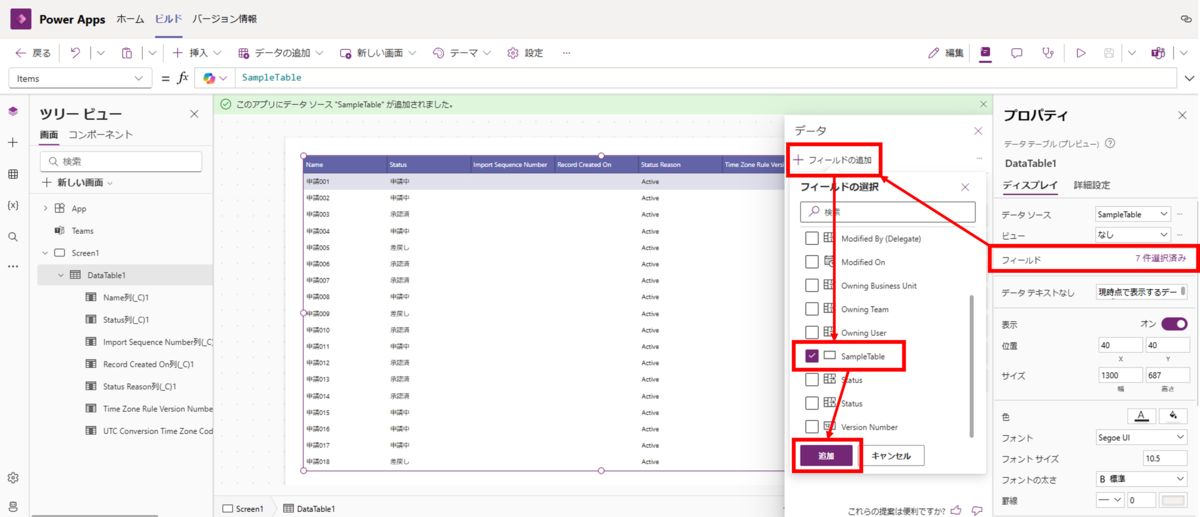This screenshot has width=1200, height=517.
Task: Check the Owning User checkbox
Action: (x=812, y=332)
